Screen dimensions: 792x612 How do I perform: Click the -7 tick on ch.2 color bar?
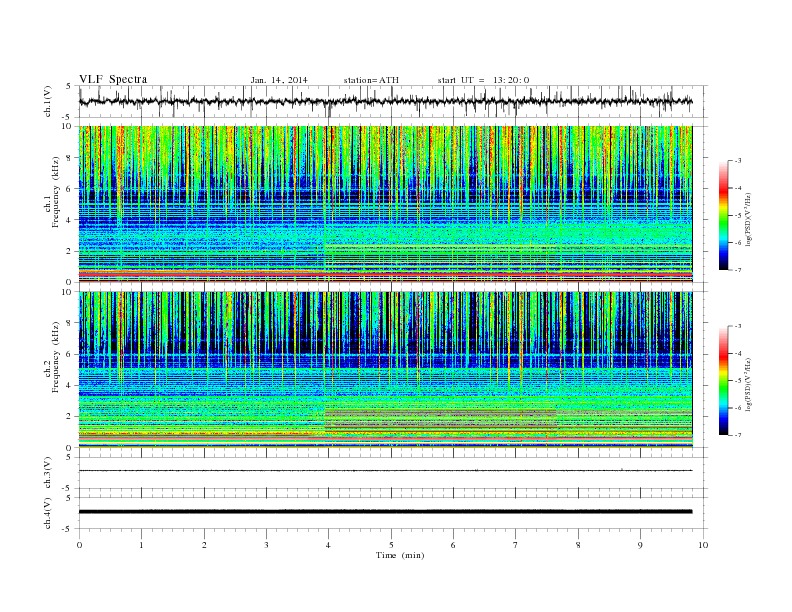pos(738,435)
